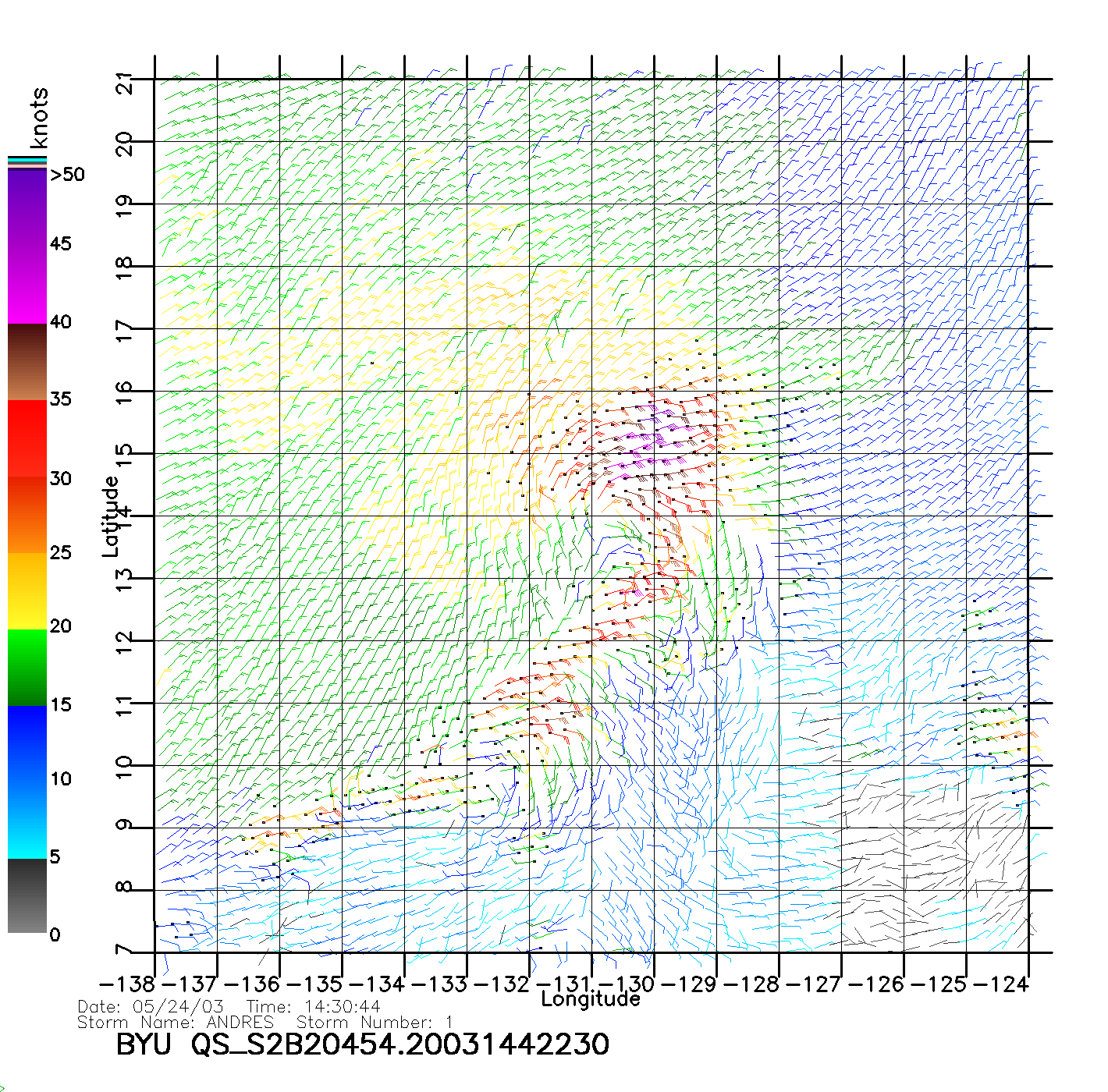1108x1092 pixels.
Task: Click the ">50" label on the color scale
Action: point(67,175)
